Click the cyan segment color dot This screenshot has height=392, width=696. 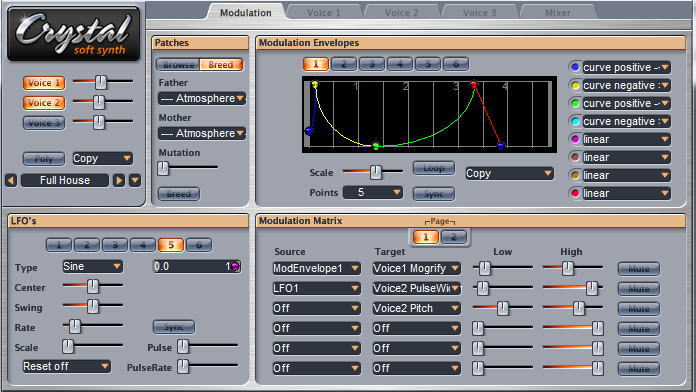[x=575, y=121]
